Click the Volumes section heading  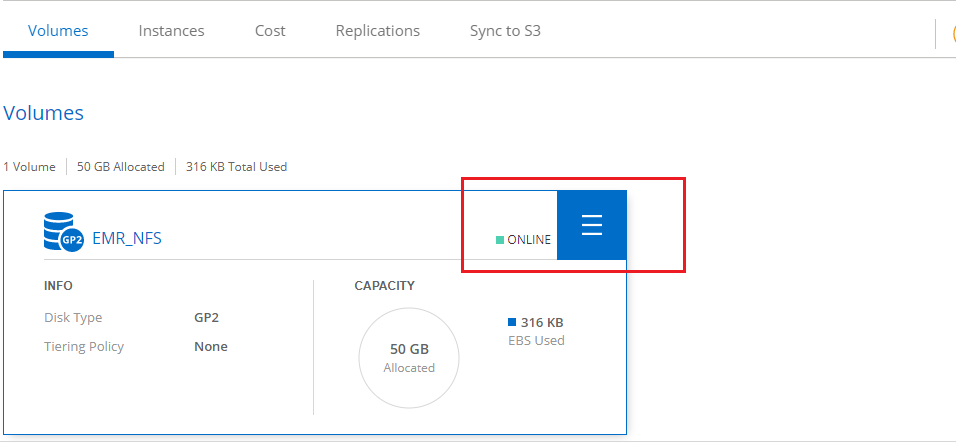point(44,113)
